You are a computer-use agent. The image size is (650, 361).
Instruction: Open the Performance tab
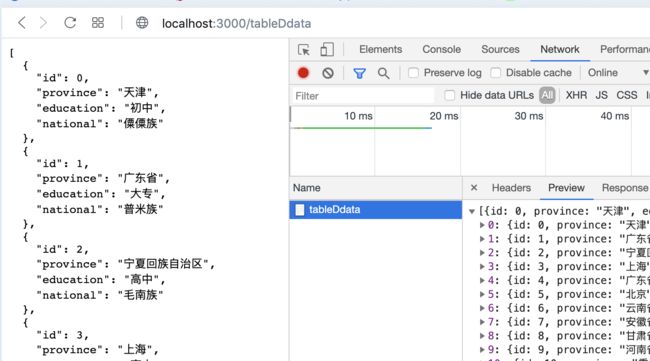tap(625, 49)
